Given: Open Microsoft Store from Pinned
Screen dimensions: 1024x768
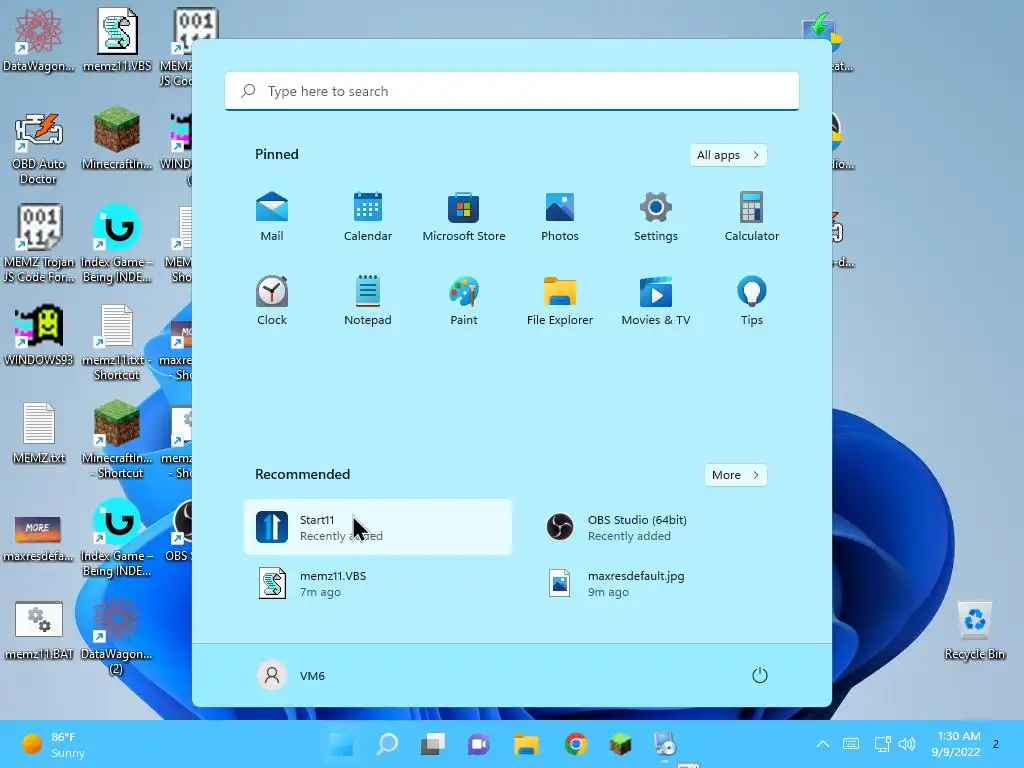Looking at the screenshot, I should coord(464,217).
